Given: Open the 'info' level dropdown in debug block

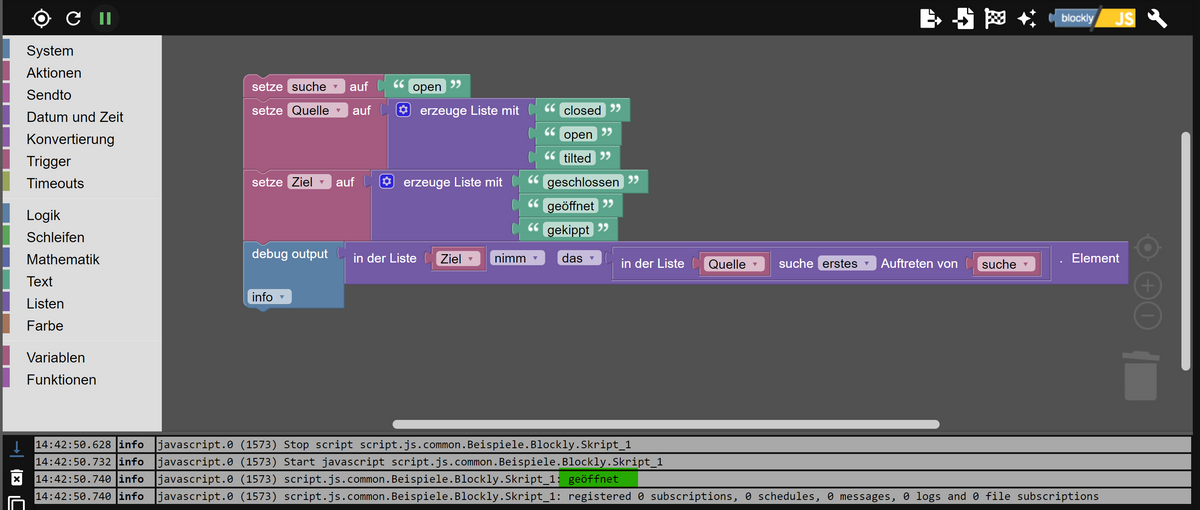Looking at the screenshot, I should click(x=269, y=297).
